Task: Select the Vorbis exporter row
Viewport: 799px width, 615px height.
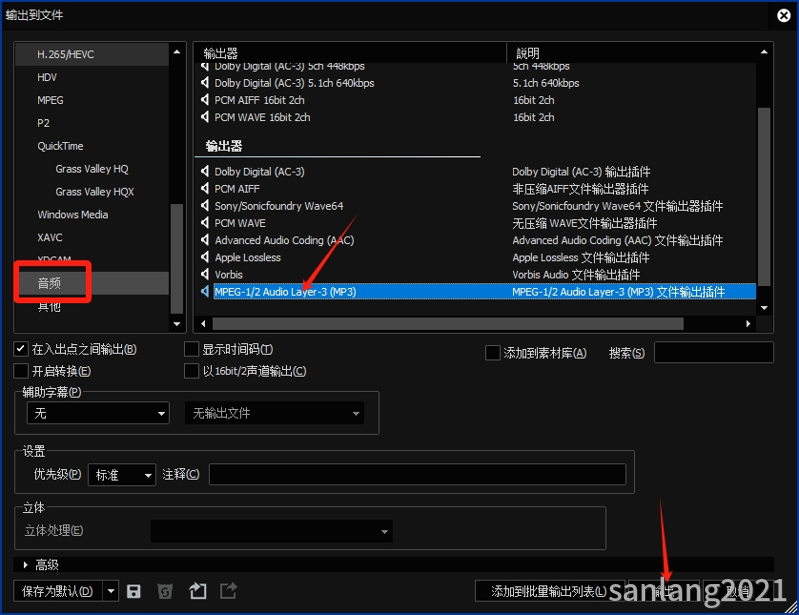Action: click(475, 275)
